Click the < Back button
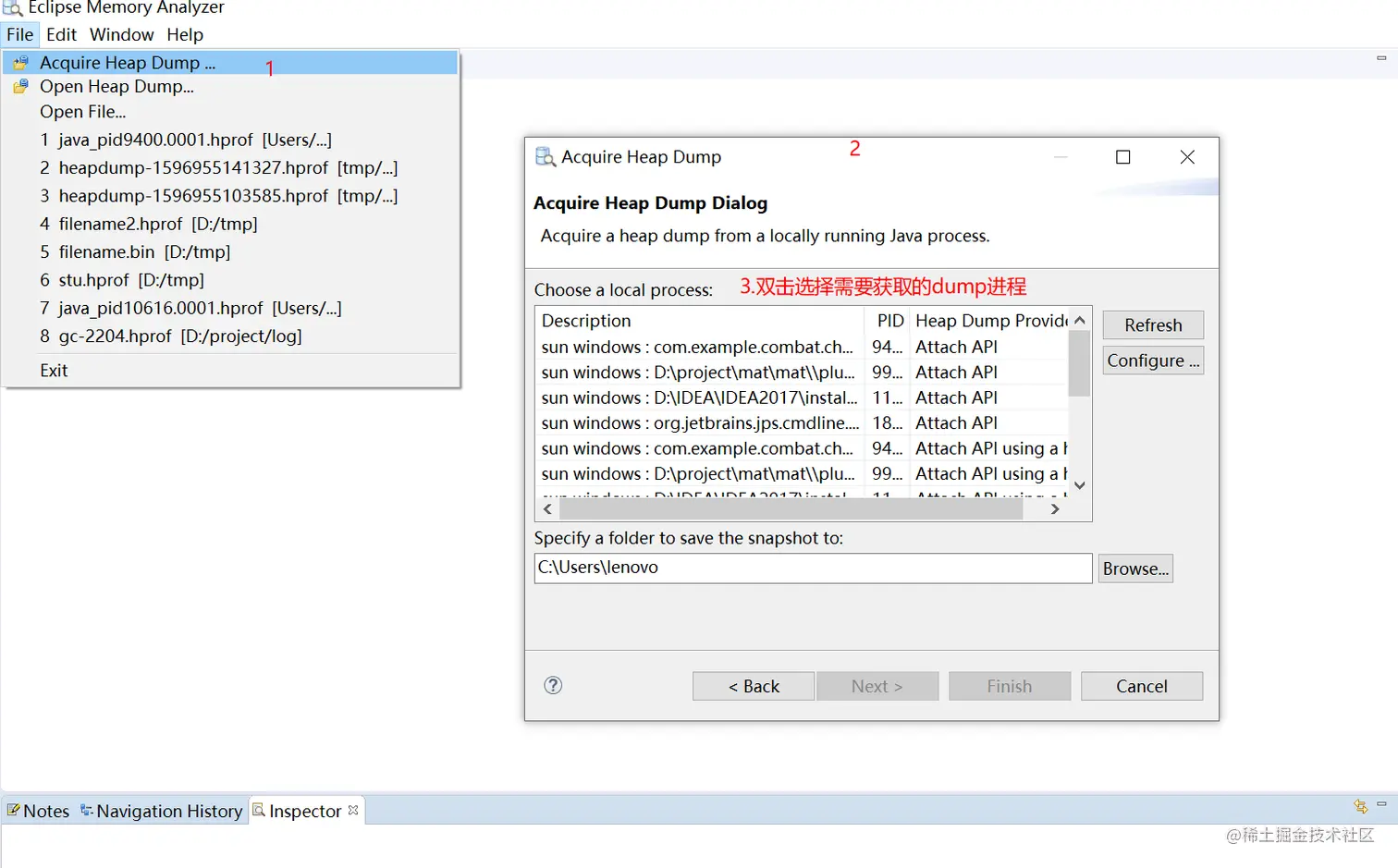Image resolution: width=1398 pixels, height=868 pixels. point(754,686)
